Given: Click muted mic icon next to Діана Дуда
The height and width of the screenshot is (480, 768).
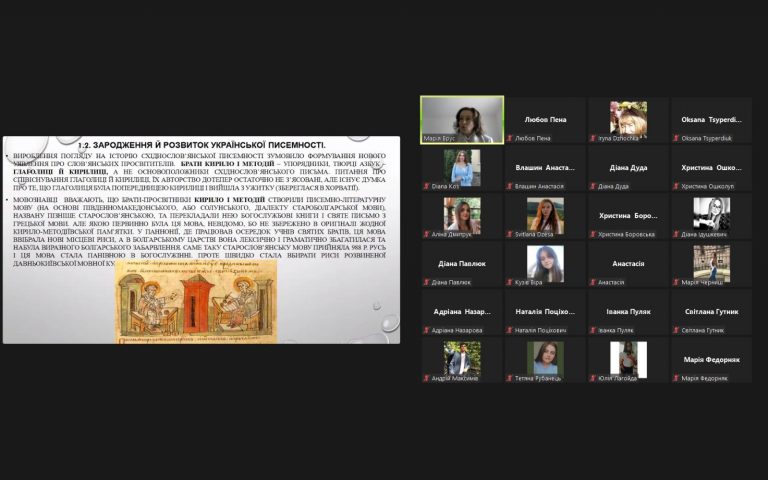Looking at the screenshot, I should [593, 187].
